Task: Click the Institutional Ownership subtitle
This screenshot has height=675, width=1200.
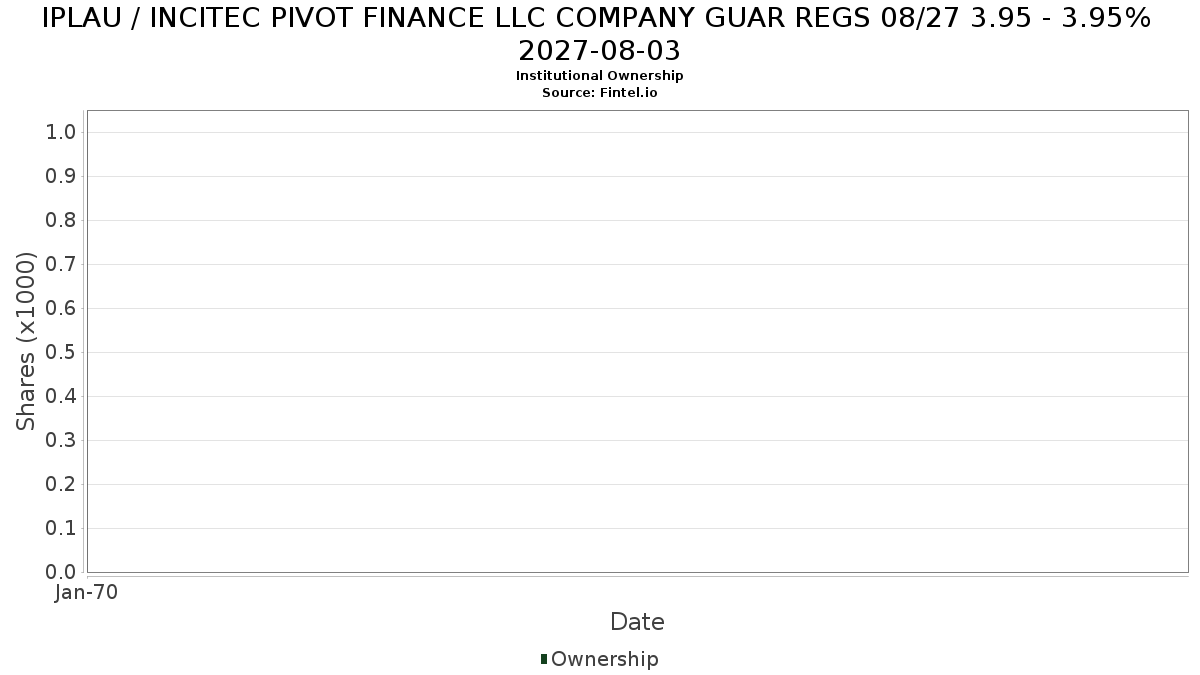Action: pyautogui.click(x=599, y=76)
